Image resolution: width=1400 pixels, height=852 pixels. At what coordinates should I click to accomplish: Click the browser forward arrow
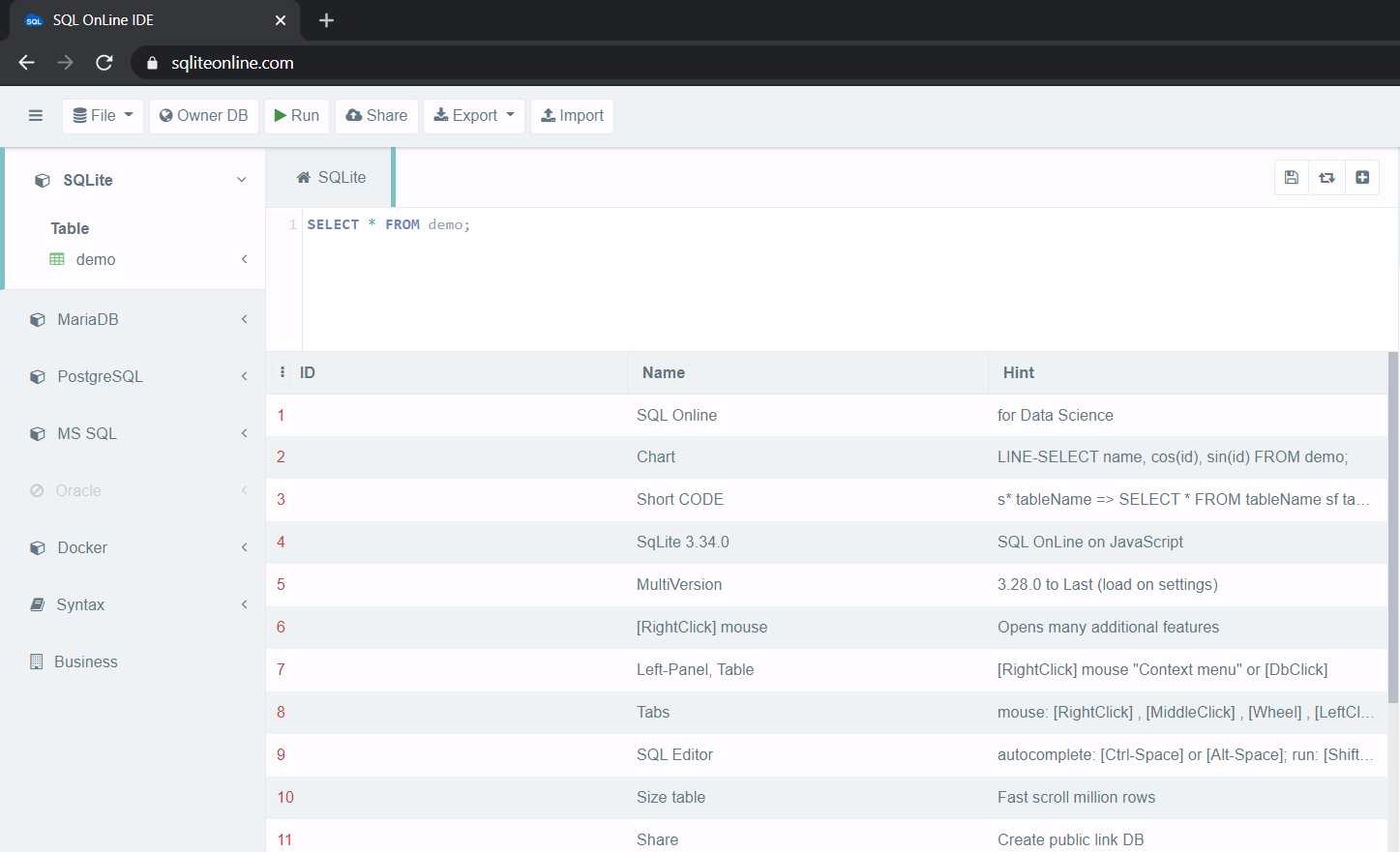(66, 63)
